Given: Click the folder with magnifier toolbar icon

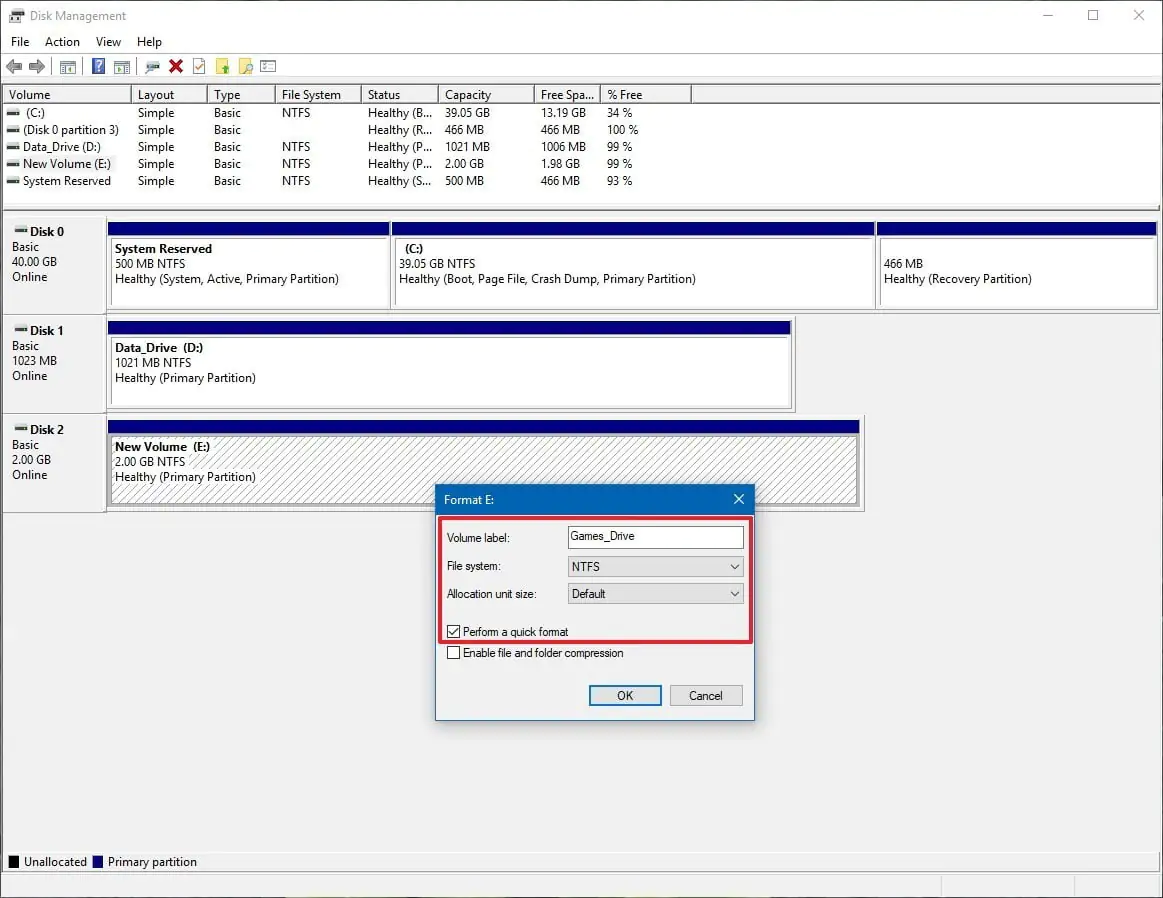Looking at the screenshot, I should (x=245, y=67).
